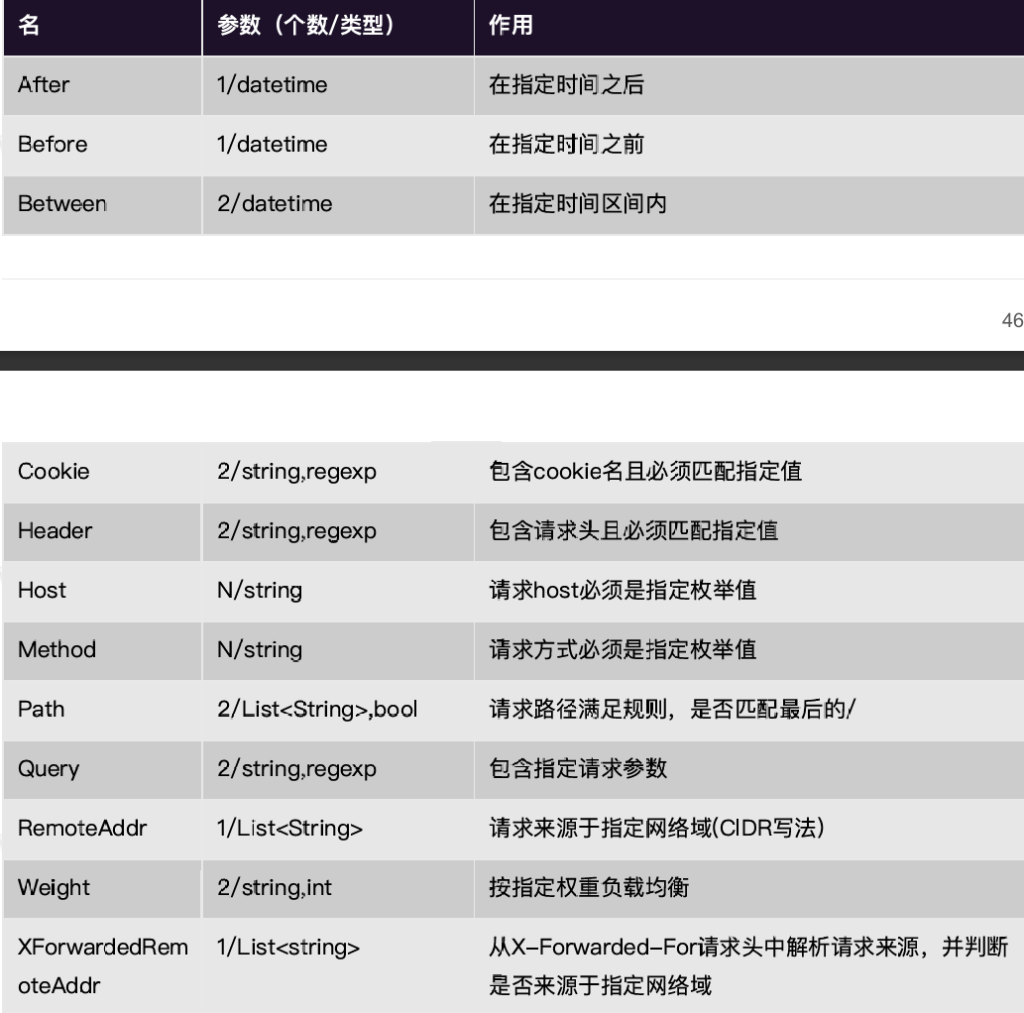
Task: Select the Before row name cell
Action: pyautogui.click(x=52, y=144)
